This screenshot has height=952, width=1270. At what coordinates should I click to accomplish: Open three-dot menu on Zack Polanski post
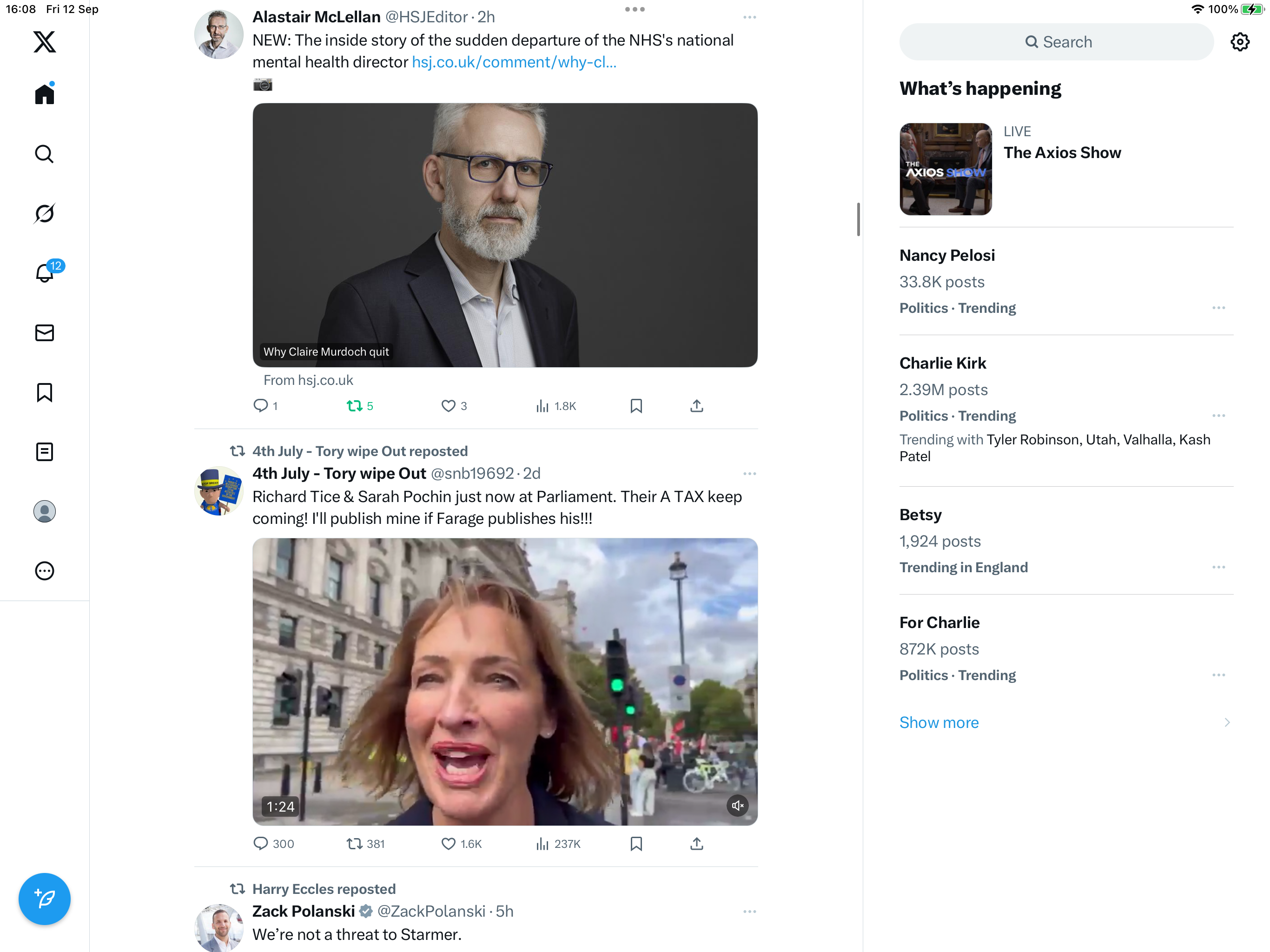(749, 911)
